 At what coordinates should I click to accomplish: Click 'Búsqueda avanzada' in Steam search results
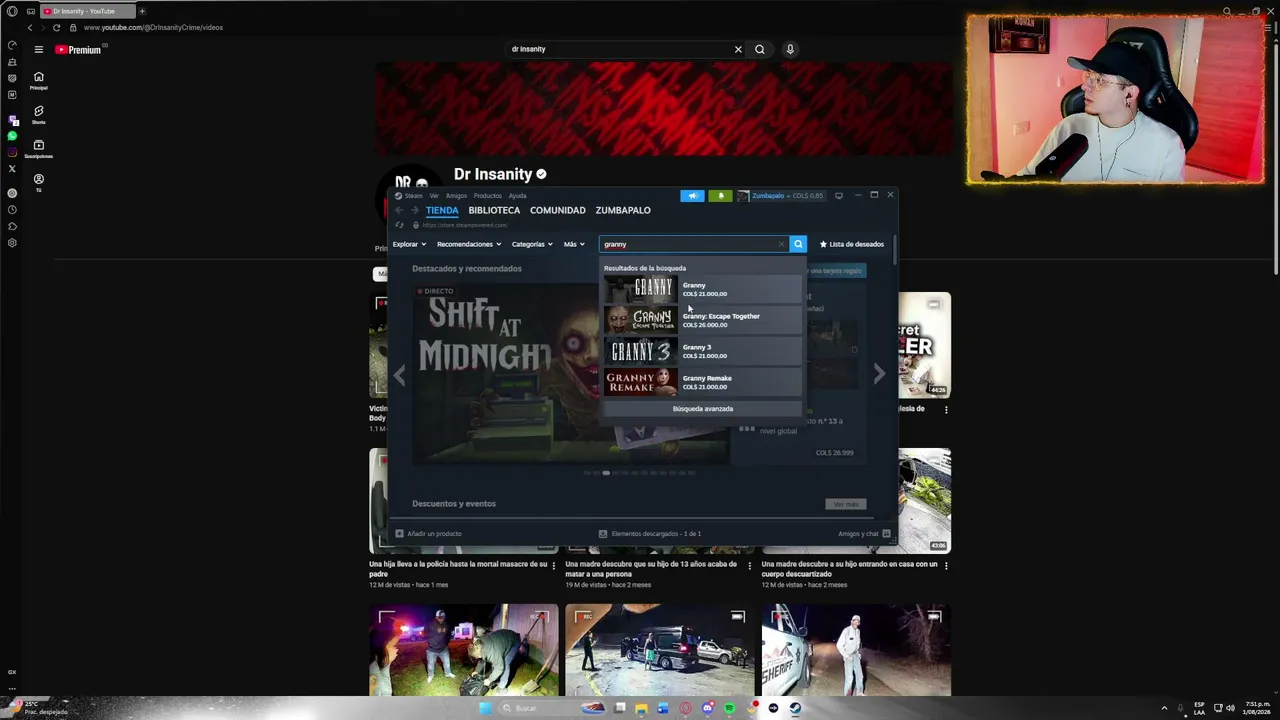(703, 409)
